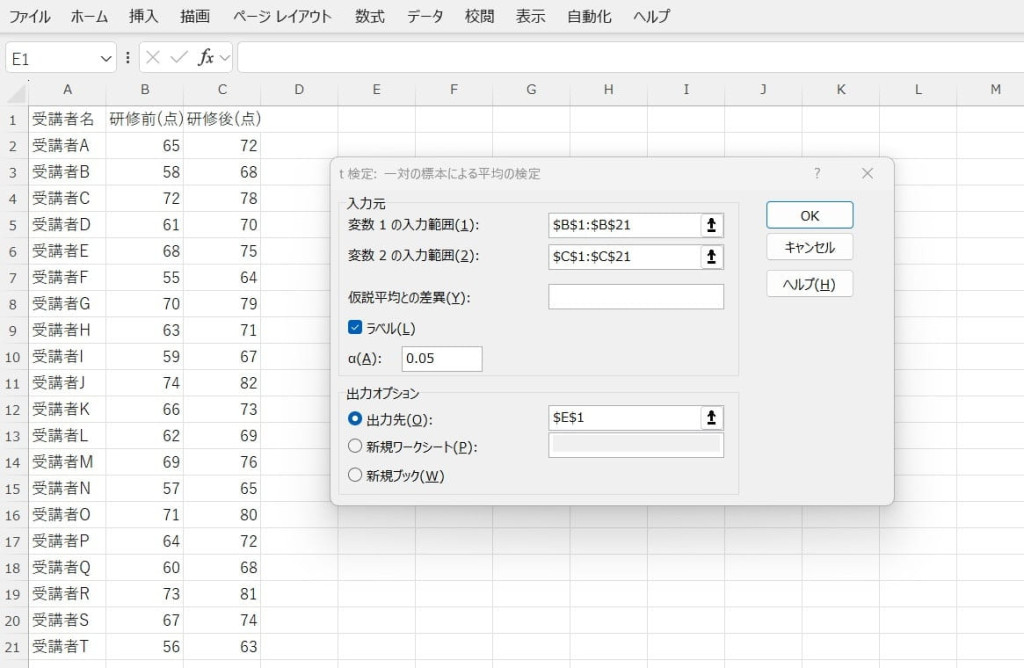Click the α value field showing 0.05
This screenshot has height=668, width=1024.
pos(441,359)
